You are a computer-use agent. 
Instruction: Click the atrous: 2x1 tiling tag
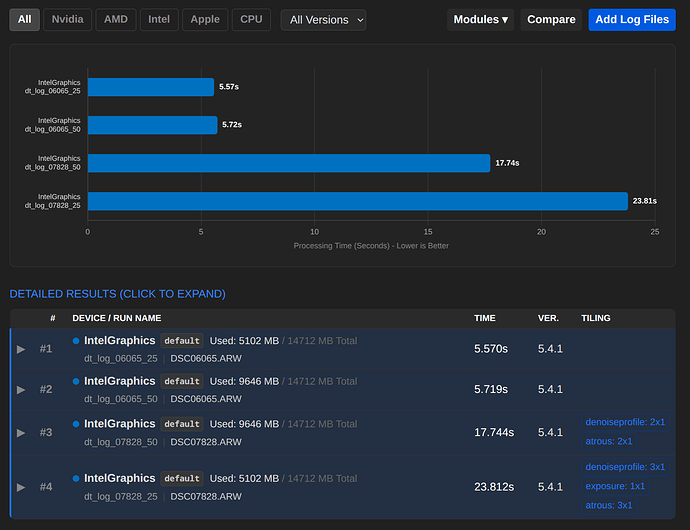click(x=609, y=441)
